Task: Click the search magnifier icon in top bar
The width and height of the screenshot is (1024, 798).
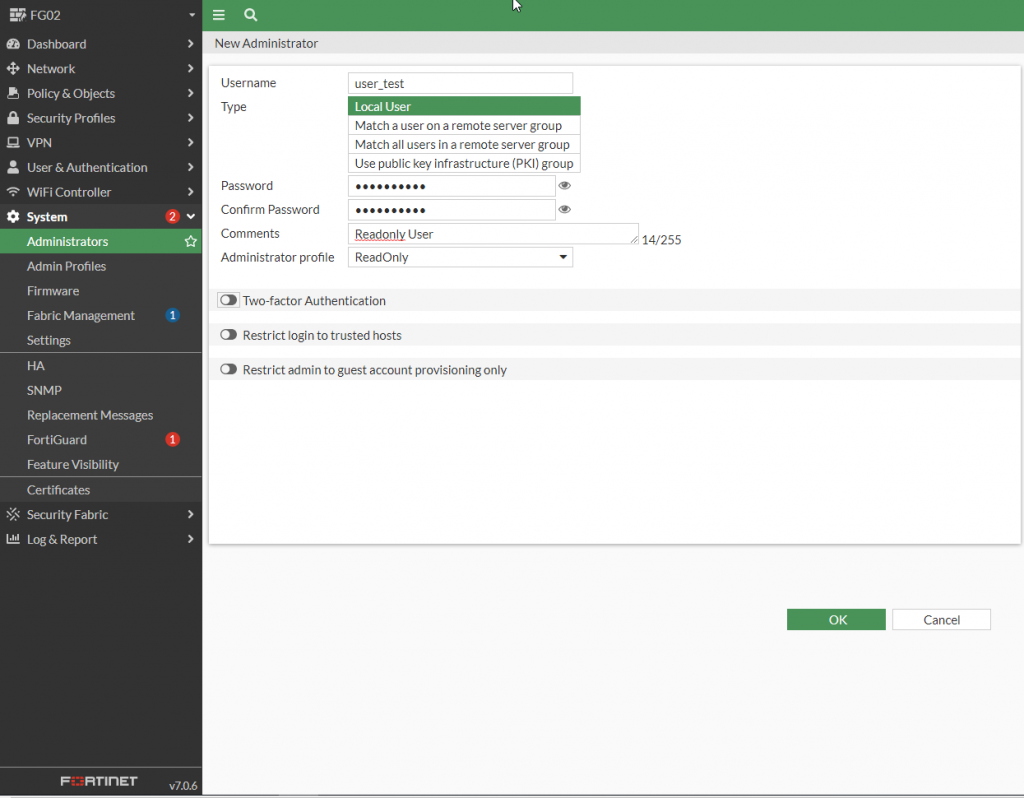Action: click(250, 15)
